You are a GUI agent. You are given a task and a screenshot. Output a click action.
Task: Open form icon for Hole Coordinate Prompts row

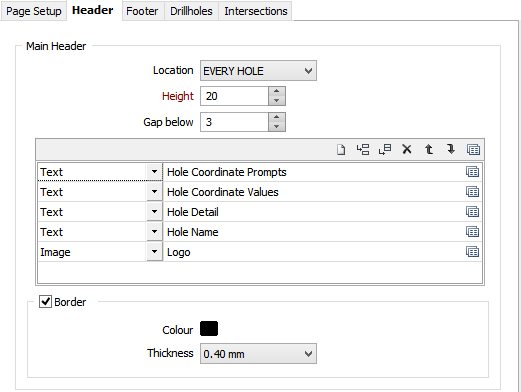(x=472, y=172)
